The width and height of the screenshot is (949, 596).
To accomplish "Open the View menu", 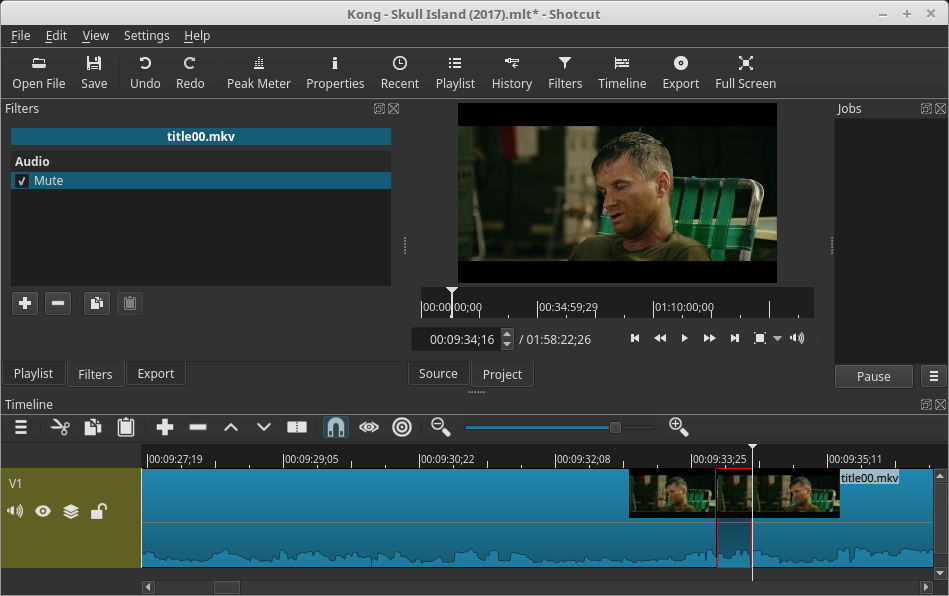I will (x=96, y=36).
